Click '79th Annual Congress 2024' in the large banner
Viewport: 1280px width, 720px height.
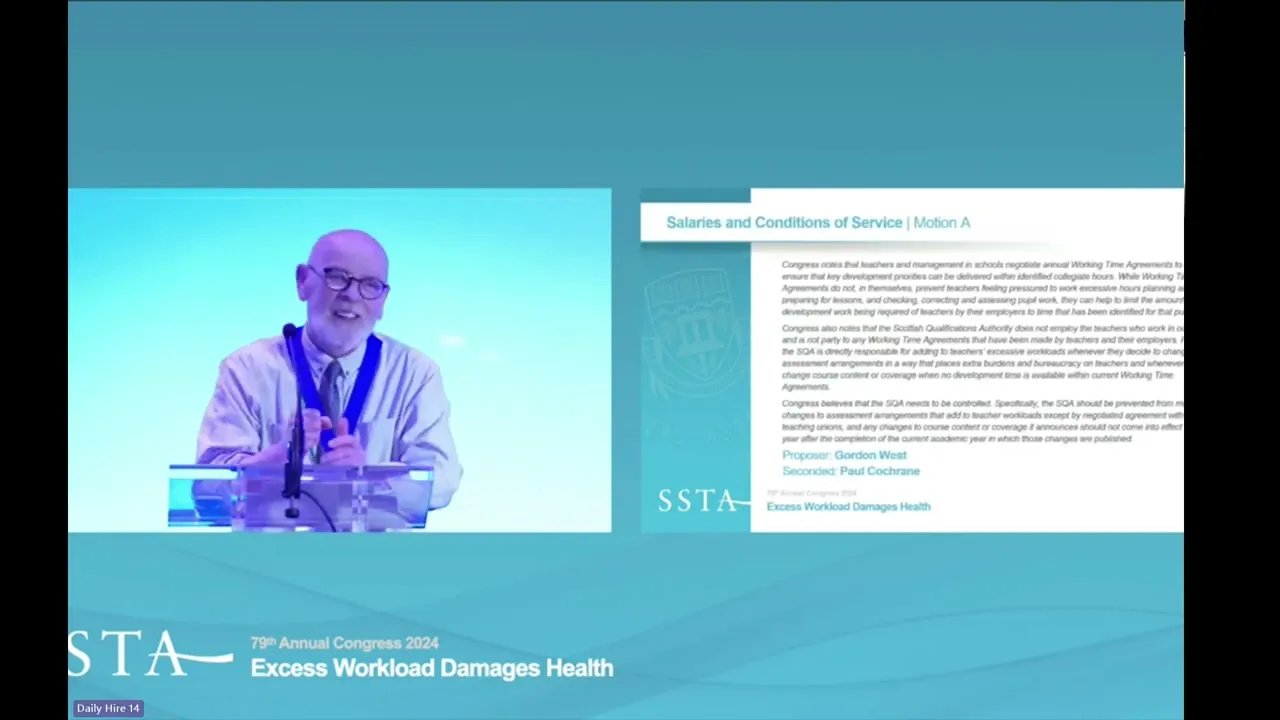(344, 643)
